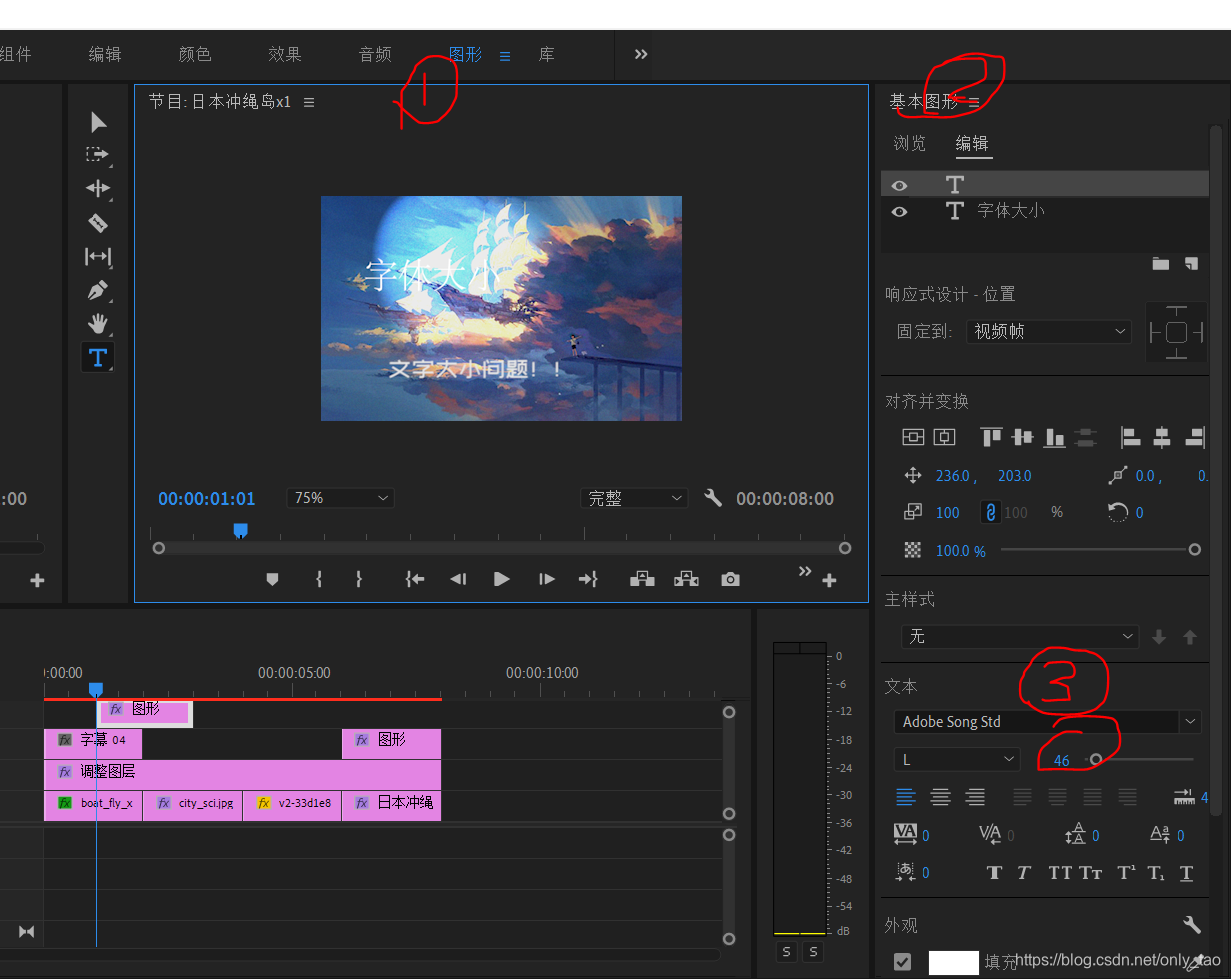
Task: Open the 75% zoom level dropdown
Action: click(340, 498)
